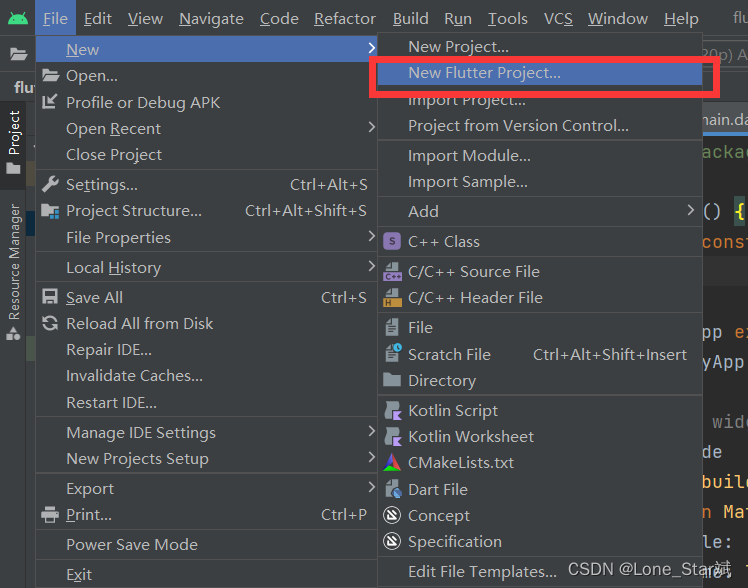
Task: Open the Window menu
Action: (x=618, y=19)
